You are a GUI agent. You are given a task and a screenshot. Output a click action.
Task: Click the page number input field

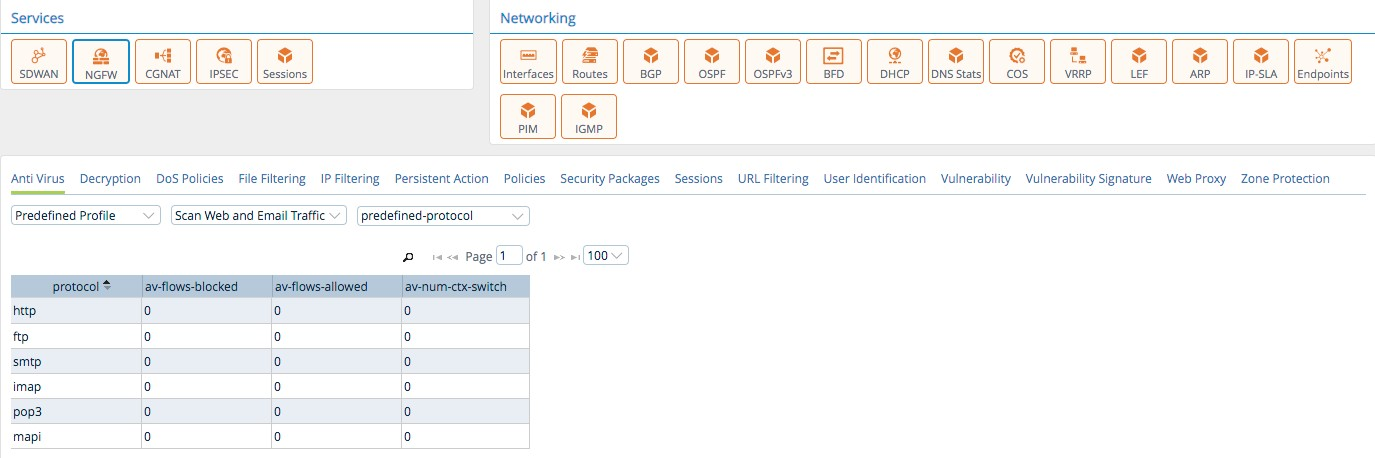509,256
